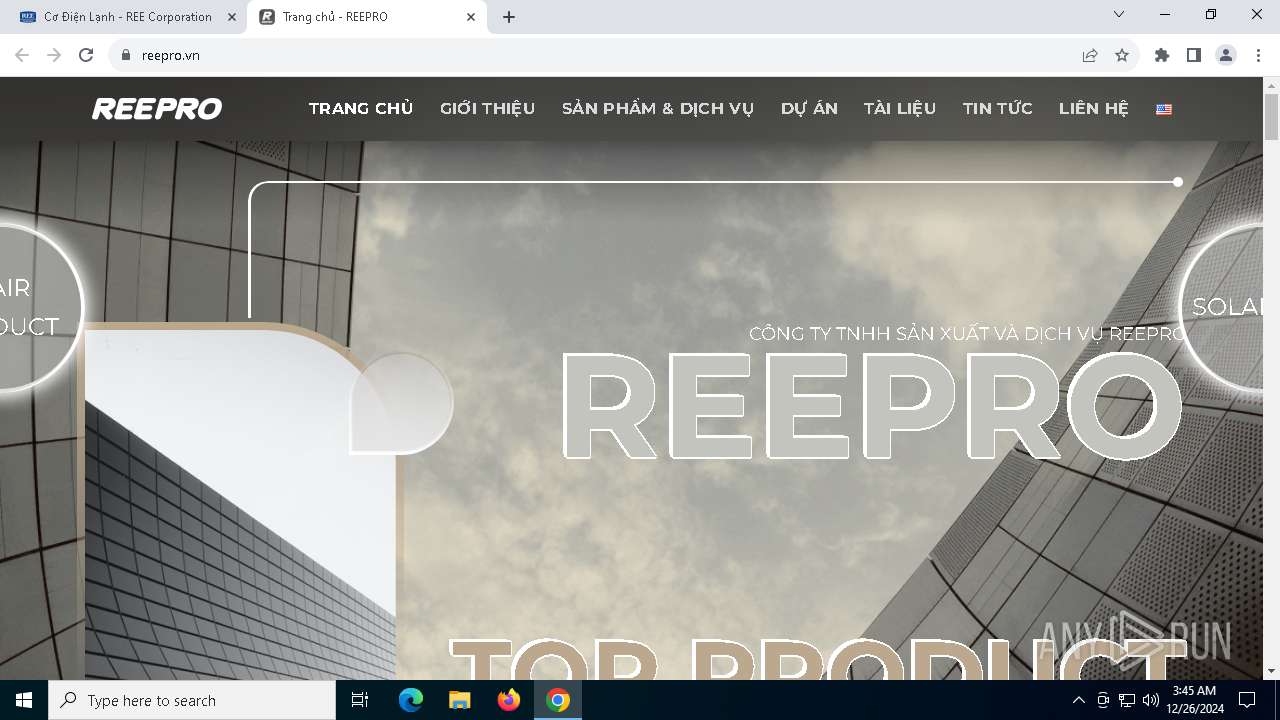Open the network tray icon
Viewport: 1280px width, 720px height.
coord(1127,700)
